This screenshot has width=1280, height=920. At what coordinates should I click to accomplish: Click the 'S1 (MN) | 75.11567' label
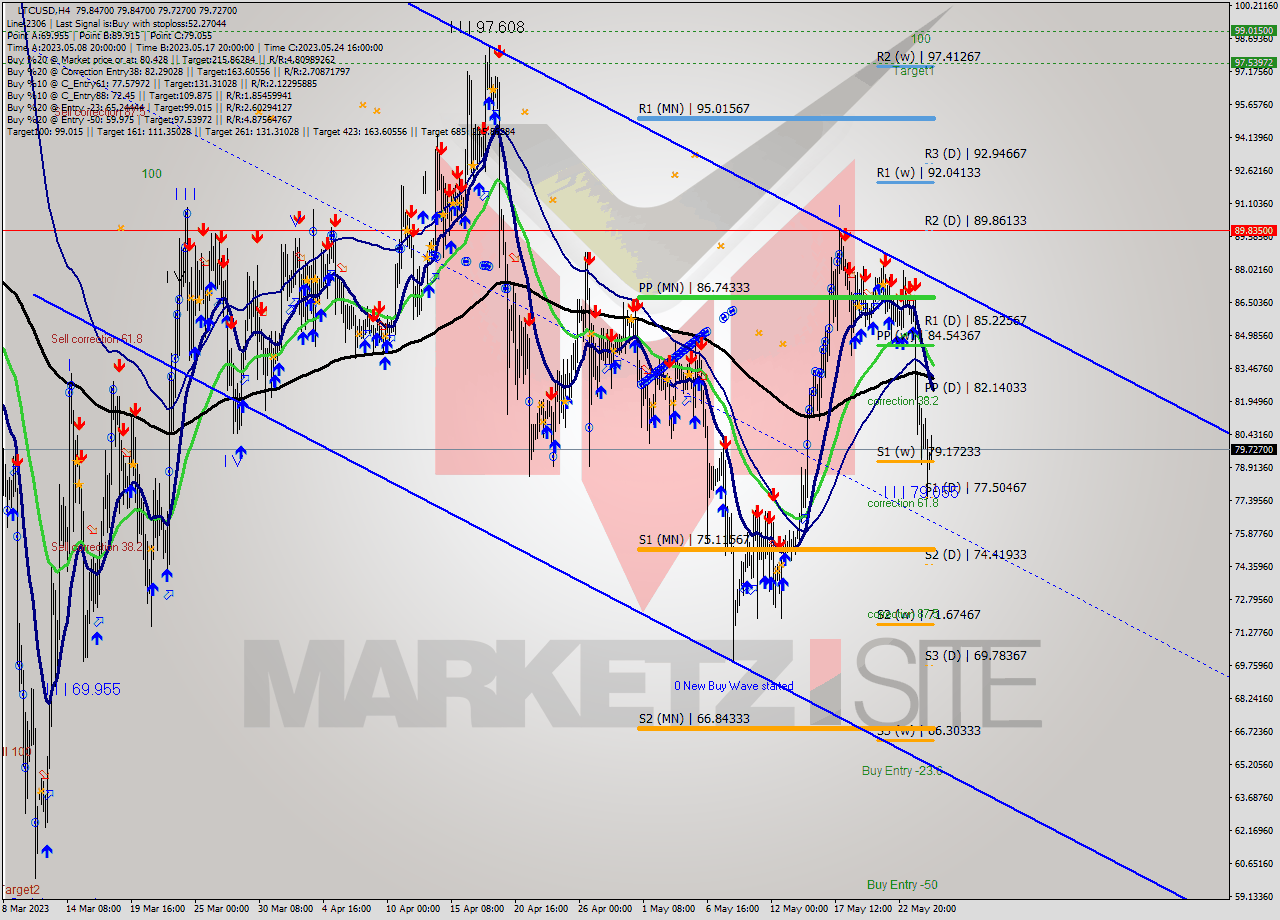[693, 540]
